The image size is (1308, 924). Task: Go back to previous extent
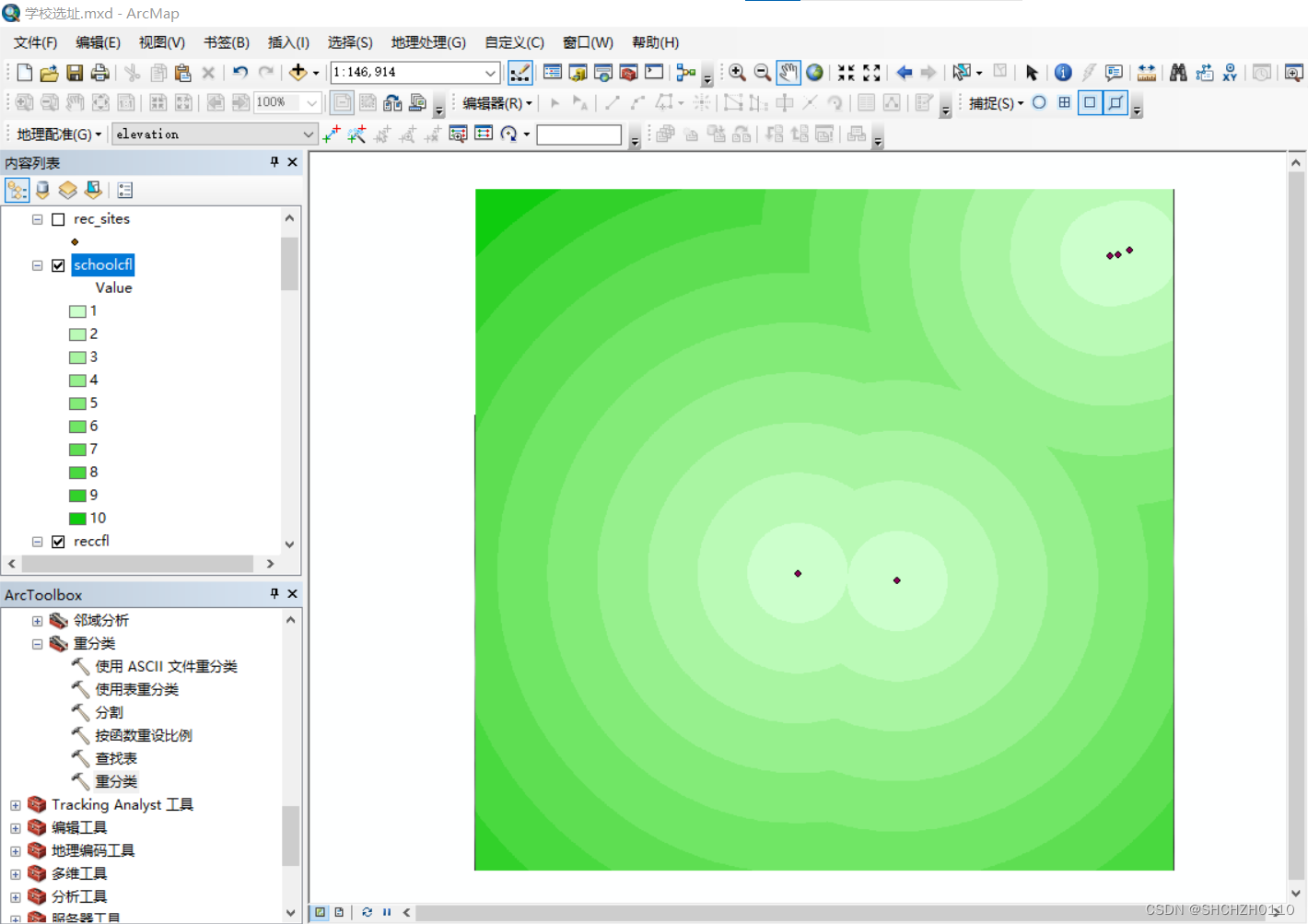coord(904,72)
